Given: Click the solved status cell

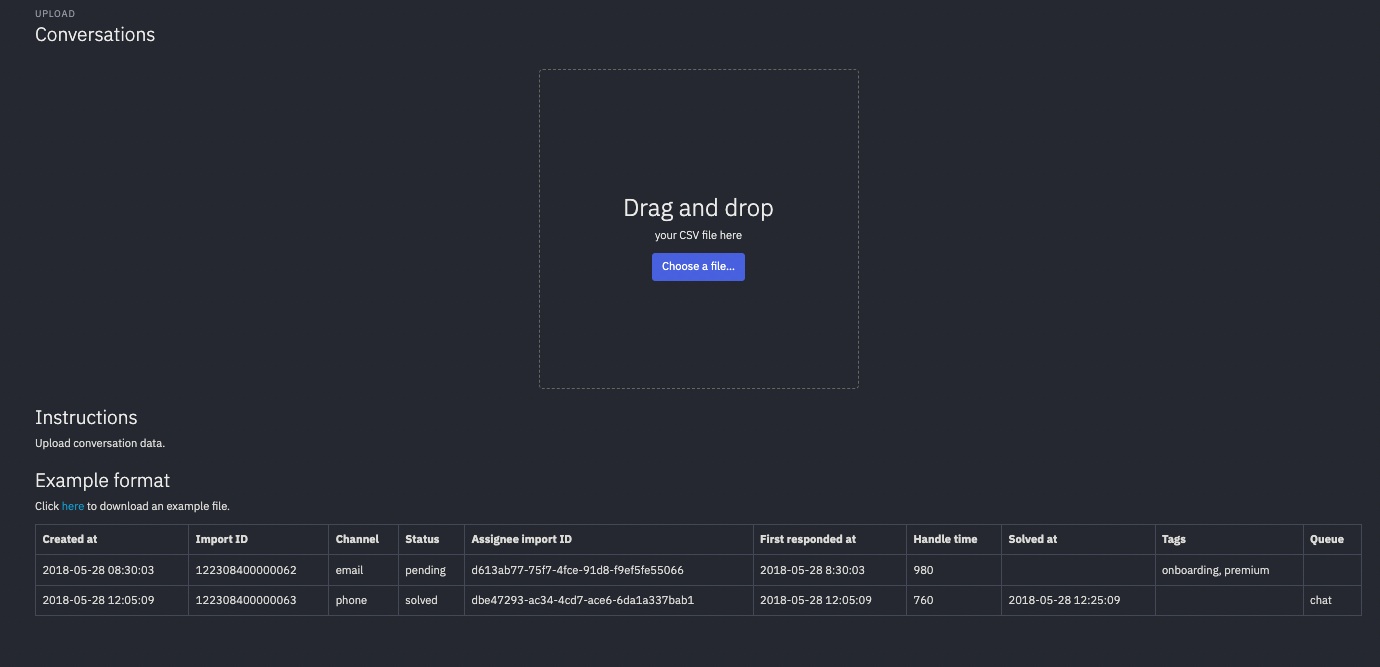Looking at the screenshot, I should pos(432,600).
